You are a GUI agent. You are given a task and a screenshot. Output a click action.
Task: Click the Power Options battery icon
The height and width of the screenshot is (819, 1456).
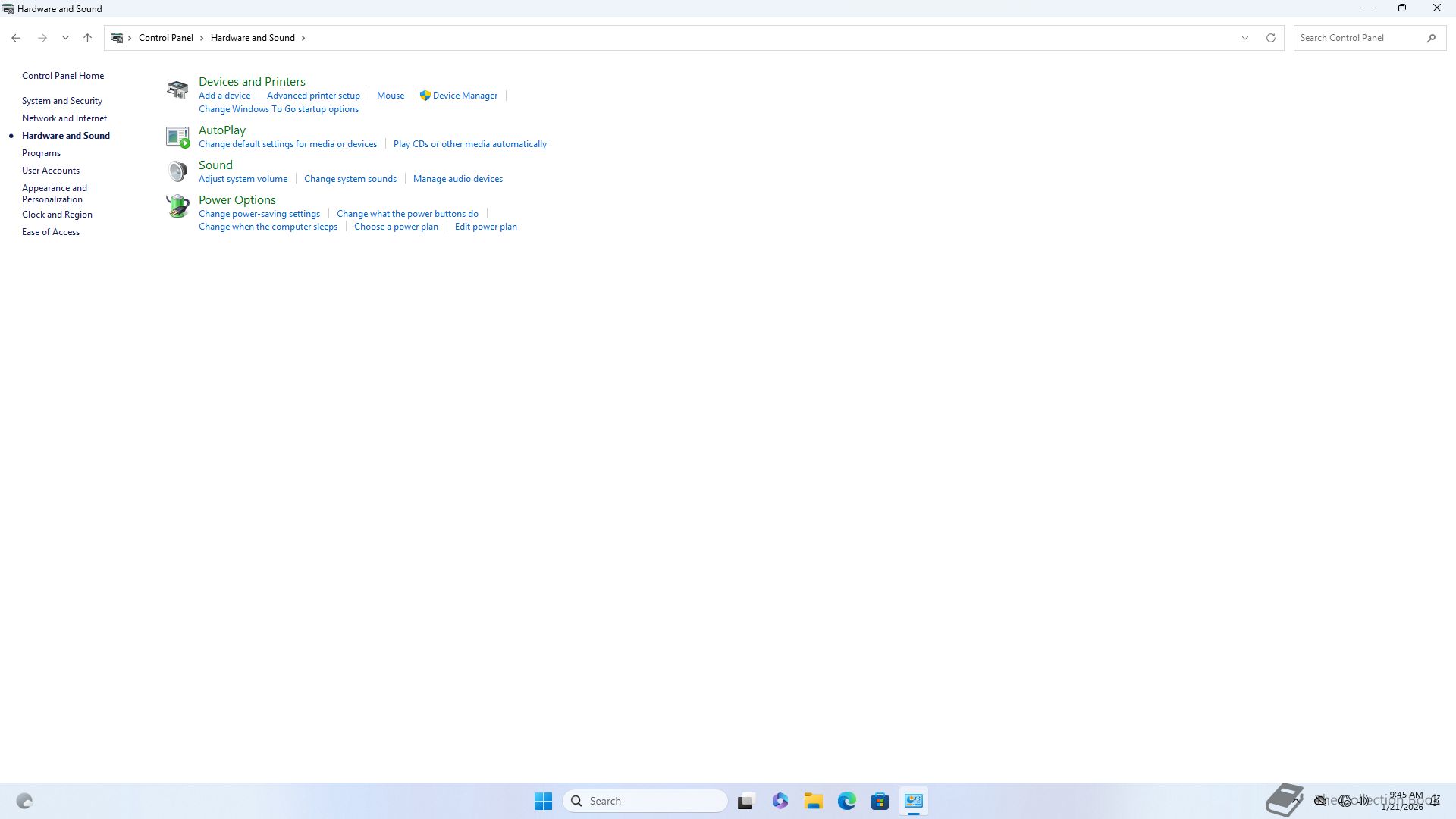point(177,206)
